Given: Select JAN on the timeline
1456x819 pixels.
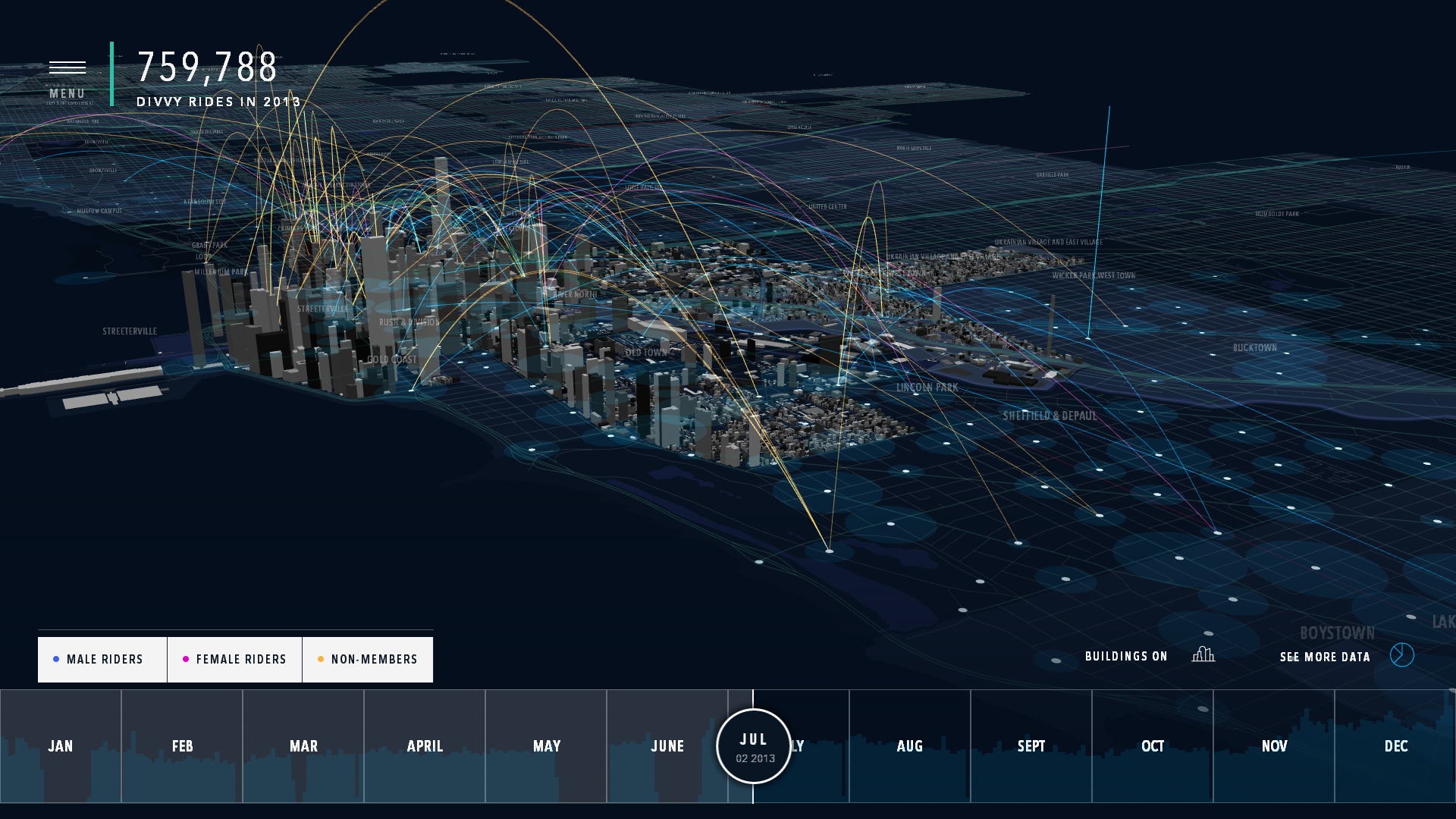Looking at the screenshot, I should (x=60, y=746).
